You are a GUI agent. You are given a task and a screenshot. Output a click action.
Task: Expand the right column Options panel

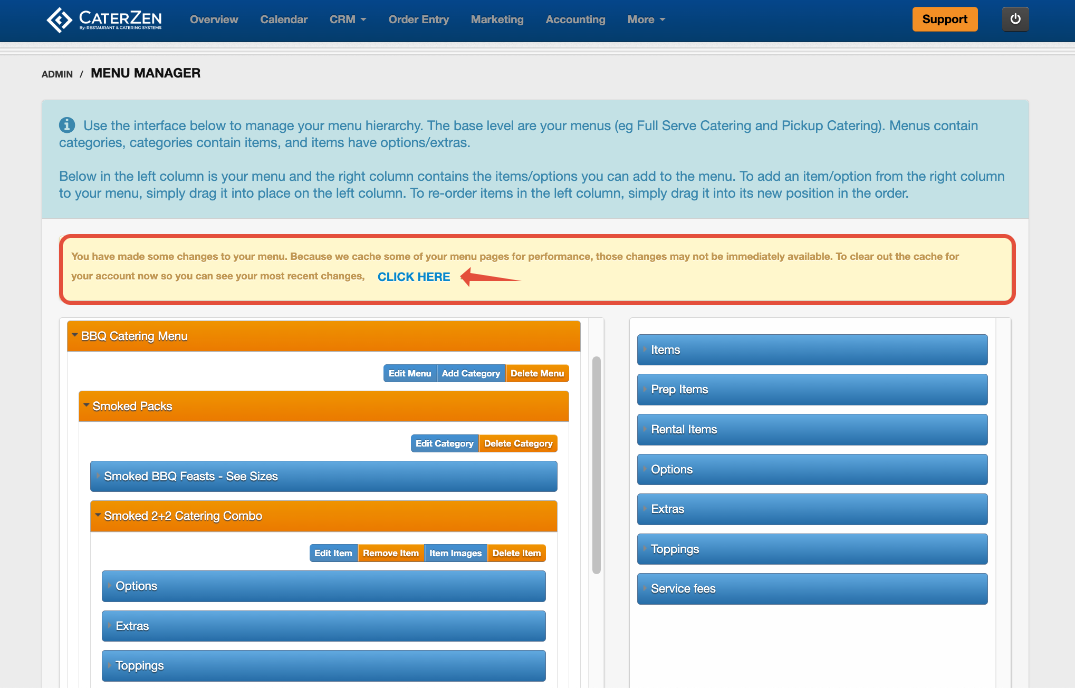click(812, 469)
